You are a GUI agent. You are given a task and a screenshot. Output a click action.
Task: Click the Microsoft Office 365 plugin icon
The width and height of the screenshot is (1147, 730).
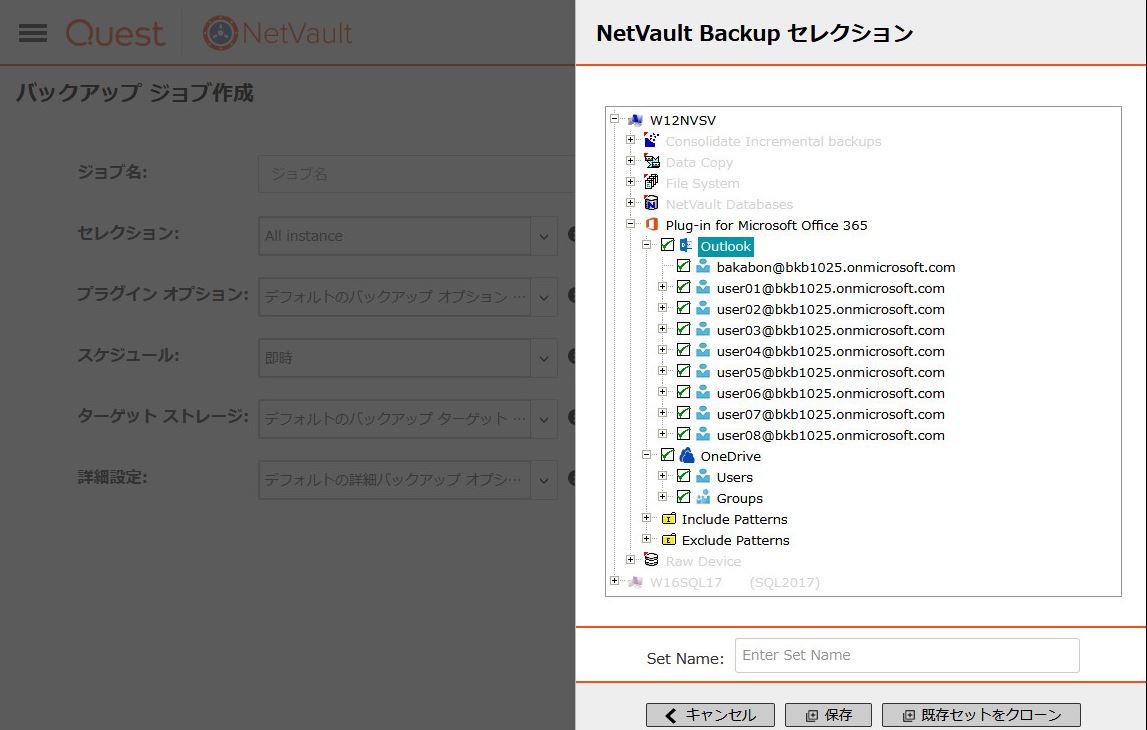click(651, 224)
